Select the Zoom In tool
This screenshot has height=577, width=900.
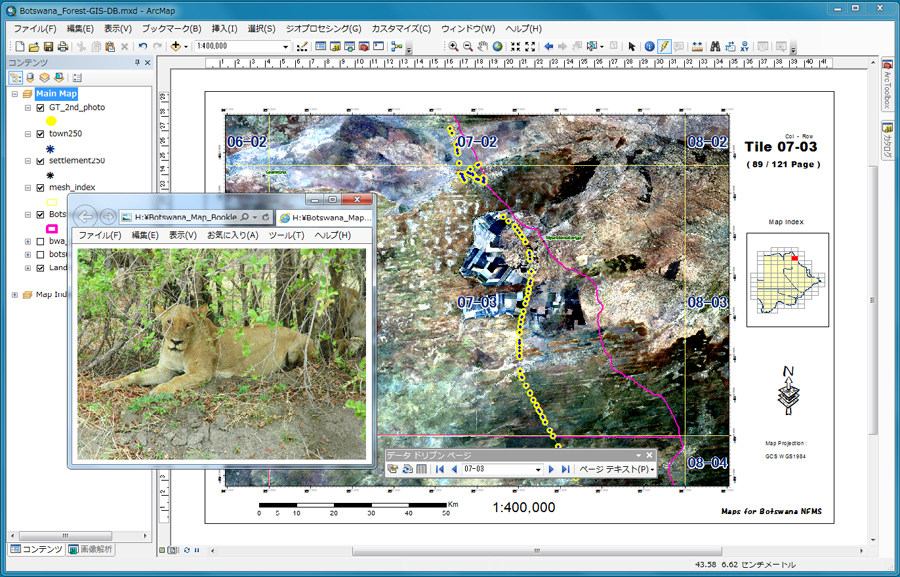(x=453, y=47)
